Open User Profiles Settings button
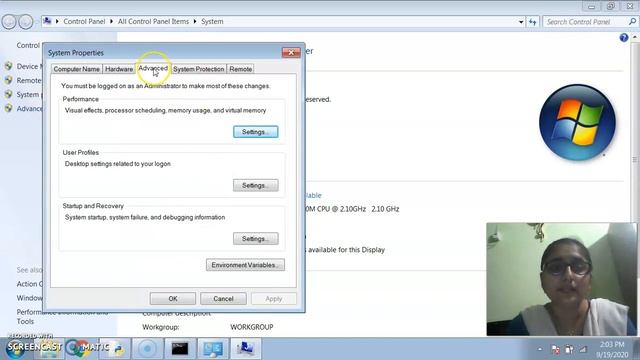The width and height of the screenshot is (640, 360). point(256,185)
